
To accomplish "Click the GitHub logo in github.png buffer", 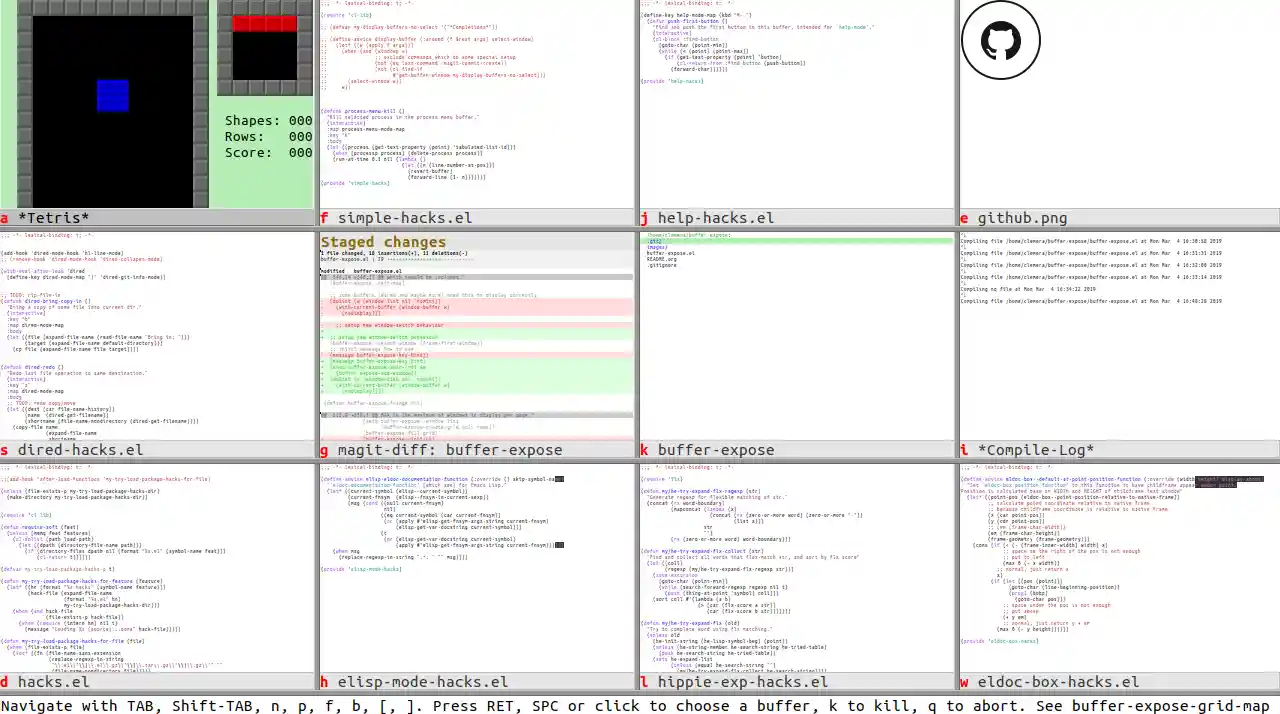I will (1000, 40).
